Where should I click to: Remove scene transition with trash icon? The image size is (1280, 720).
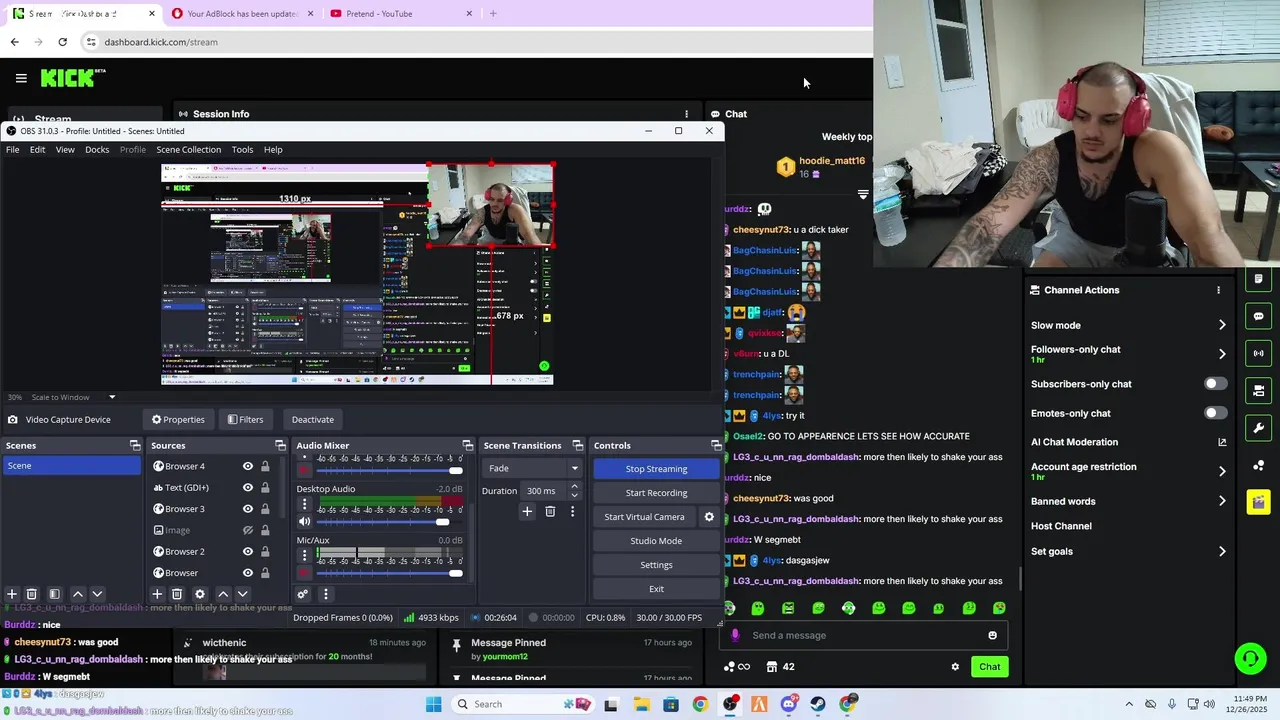coord(550,511)
